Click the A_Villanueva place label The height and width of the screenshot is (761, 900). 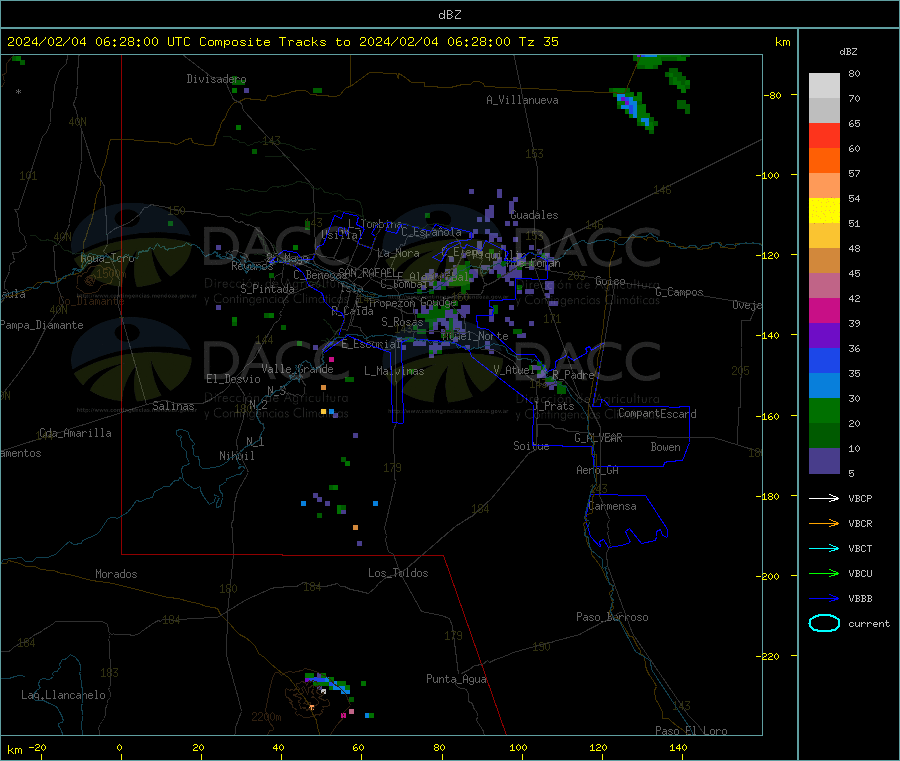coord(522,100)
